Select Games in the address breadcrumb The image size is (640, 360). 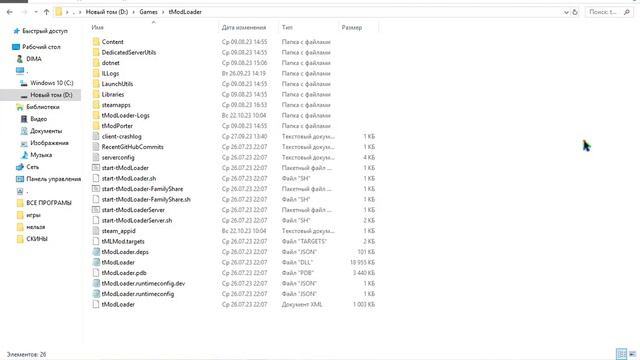click(148, 12)
